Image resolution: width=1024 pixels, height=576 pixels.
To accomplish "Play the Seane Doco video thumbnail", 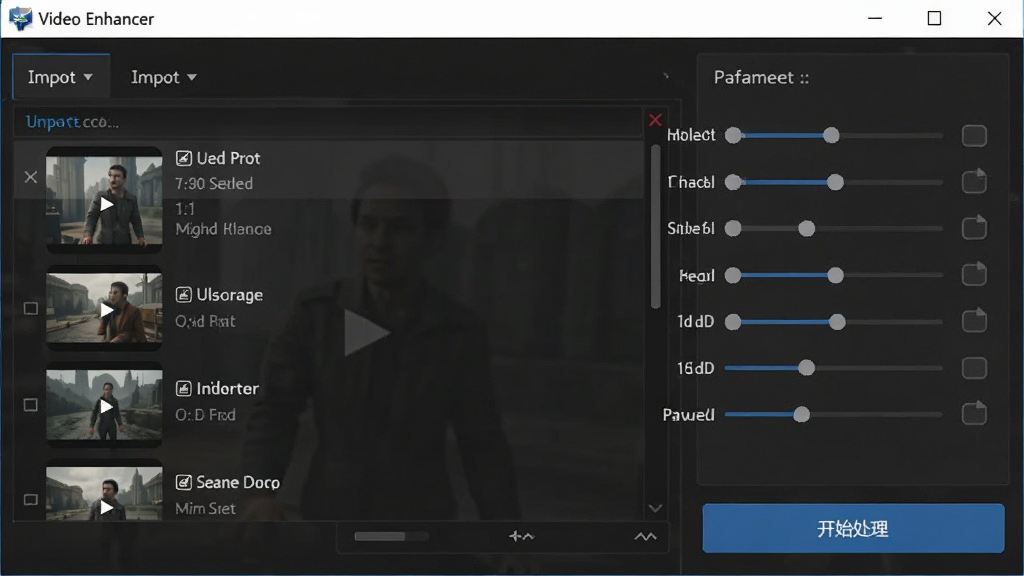I will pos(104,491).
